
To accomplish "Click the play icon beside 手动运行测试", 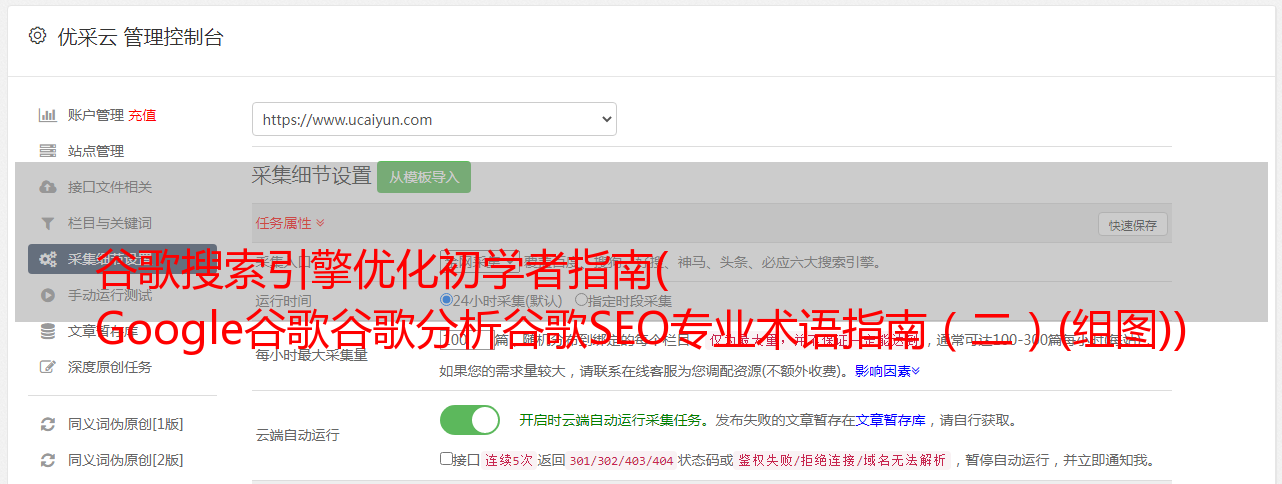I will pos(47,295).
